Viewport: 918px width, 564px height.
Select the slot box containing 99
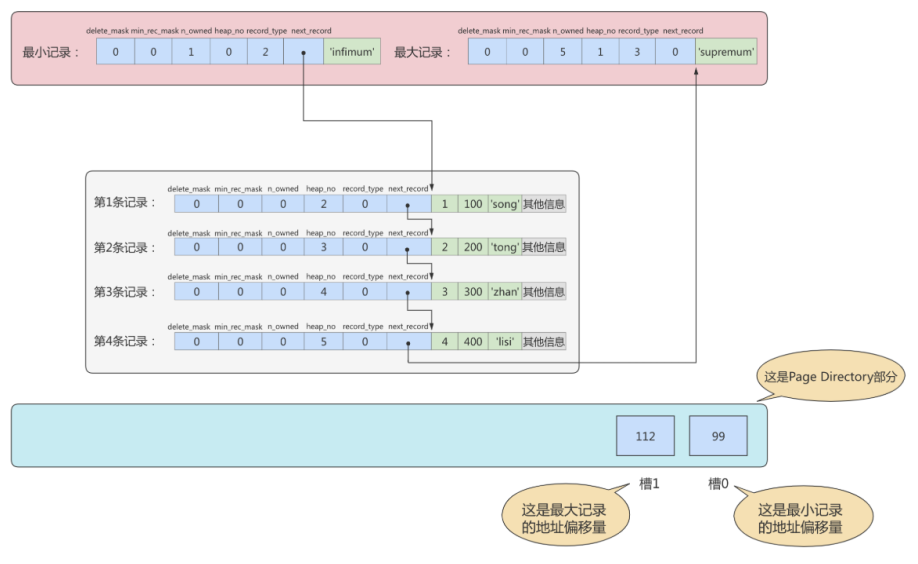718,436
